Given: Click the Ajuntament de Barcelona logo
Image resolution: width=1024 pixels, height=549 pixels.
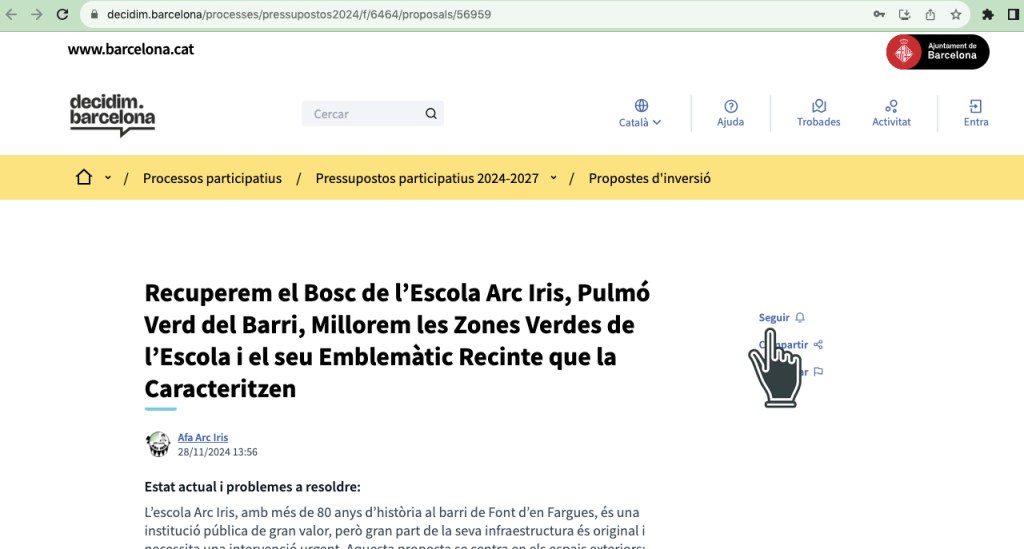Looking at the screenshot, I should point(937,52).
